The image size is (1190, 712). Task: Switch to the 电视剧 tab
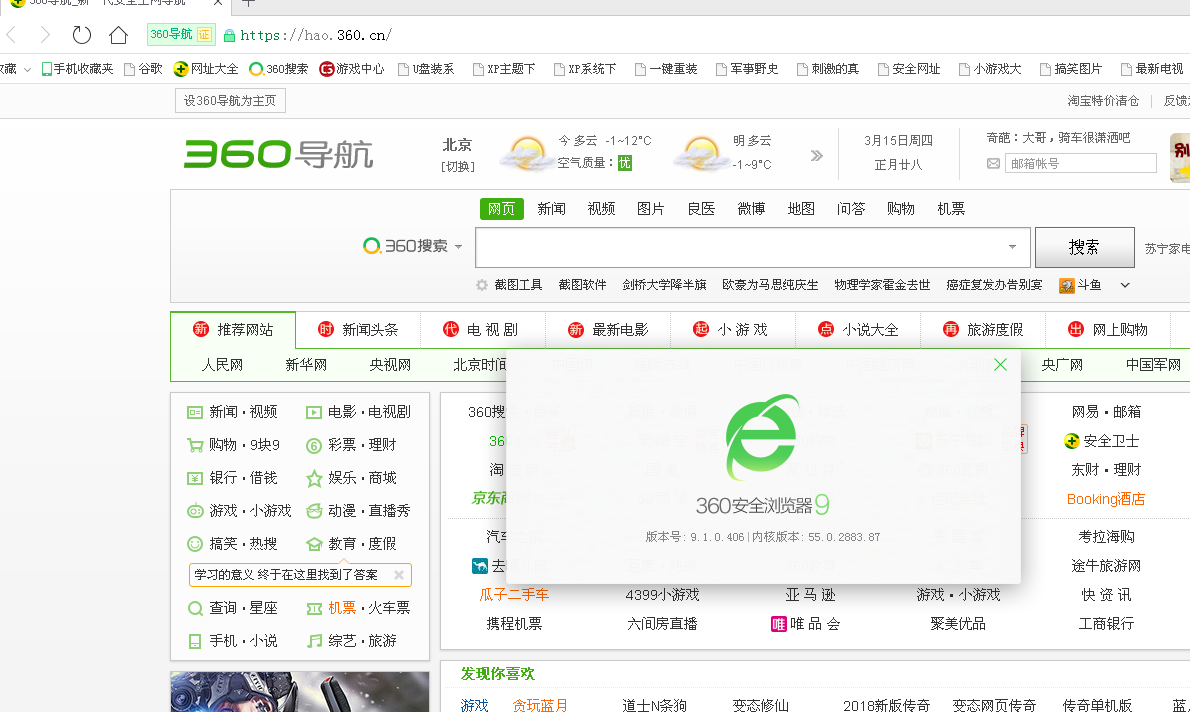click(483, 330)
